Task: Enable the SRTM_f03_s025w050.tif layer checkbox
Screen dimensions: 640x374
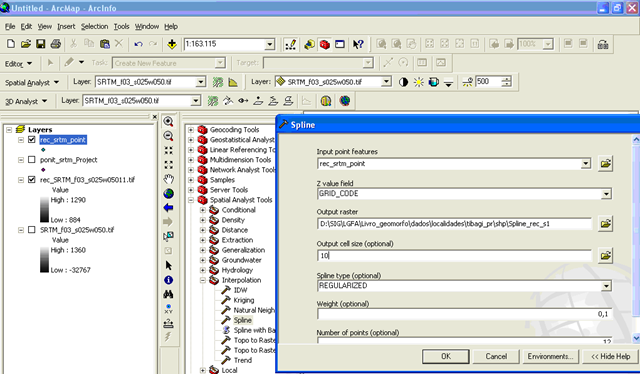Action: [x=31, y=230]
